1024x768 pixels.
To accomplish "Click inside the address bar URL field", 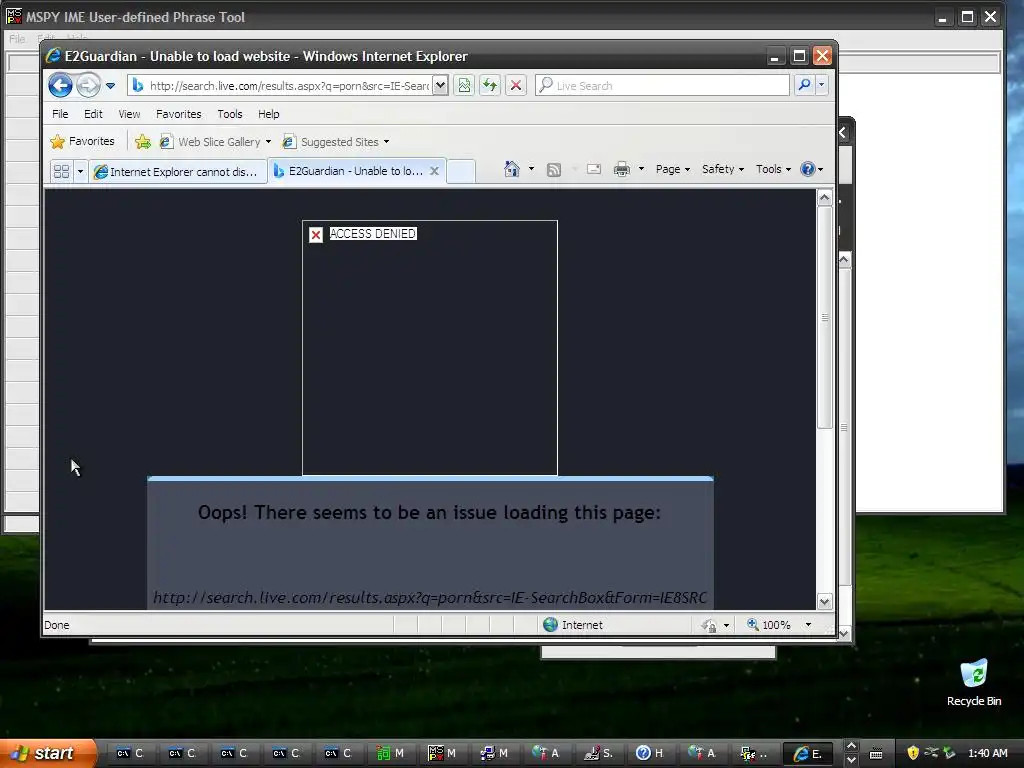I will point(288,86).
